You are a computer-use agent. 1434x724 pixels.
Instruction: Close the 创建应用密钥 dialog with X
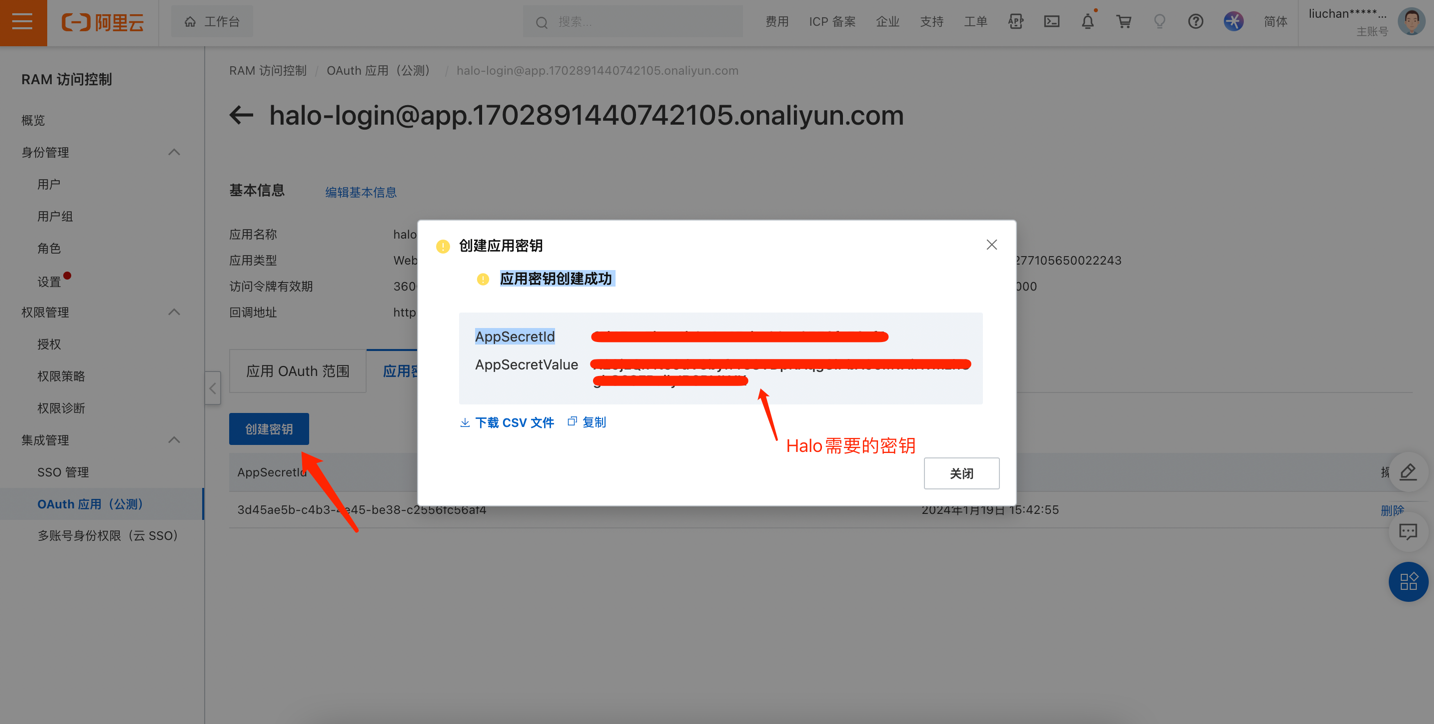point(992,245)
